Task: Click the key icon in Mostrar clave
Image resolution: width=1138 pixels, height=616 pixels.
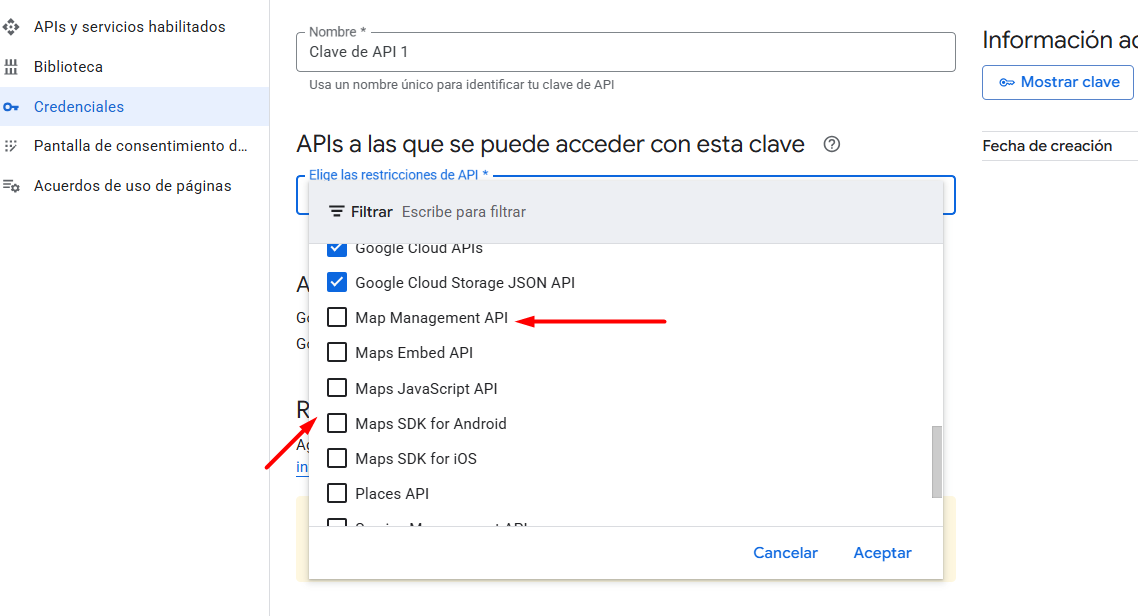Action: coord(1007,82)
